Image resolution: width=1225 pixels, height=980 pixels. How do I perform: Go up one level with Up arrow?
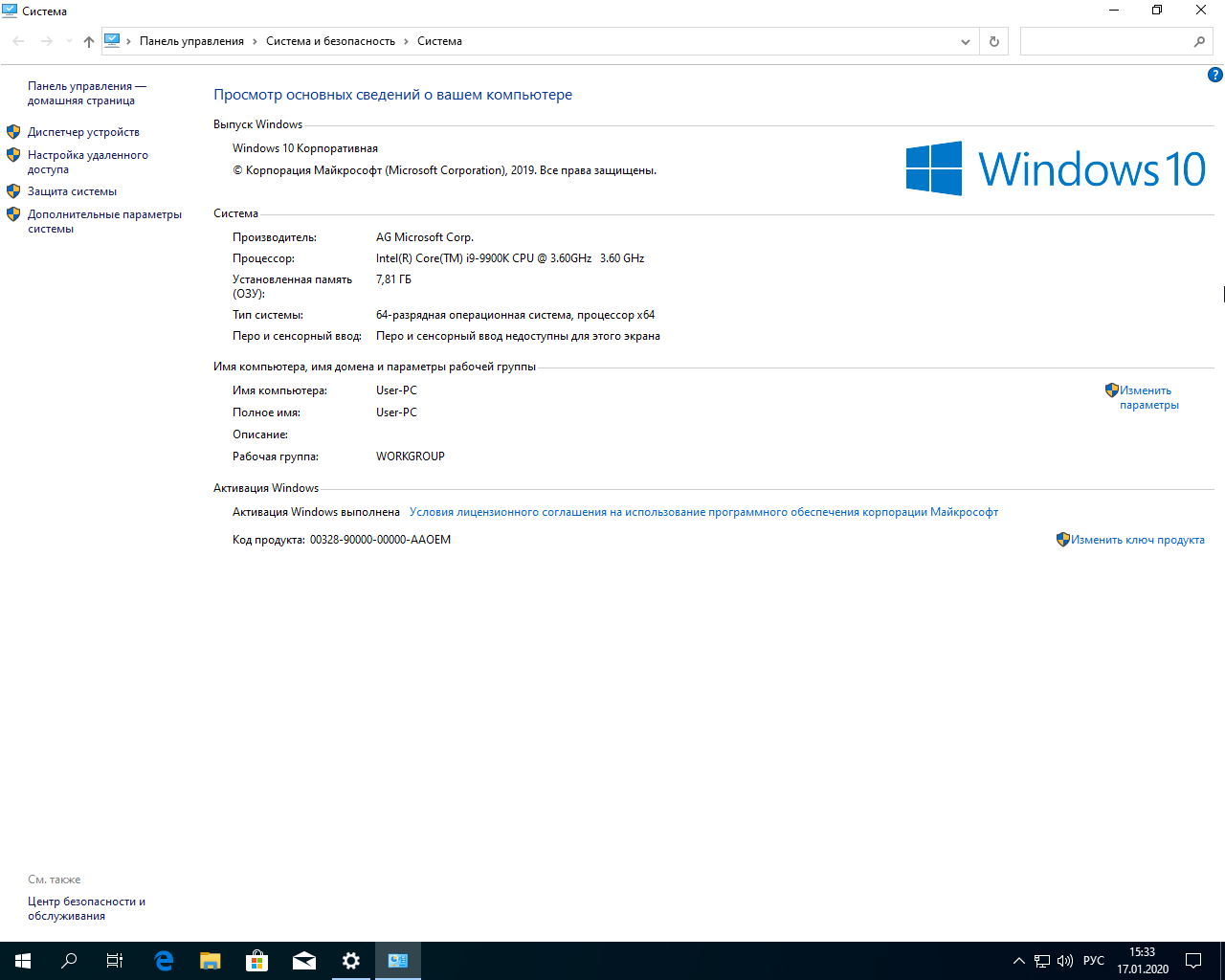click(x=89, y=41)
